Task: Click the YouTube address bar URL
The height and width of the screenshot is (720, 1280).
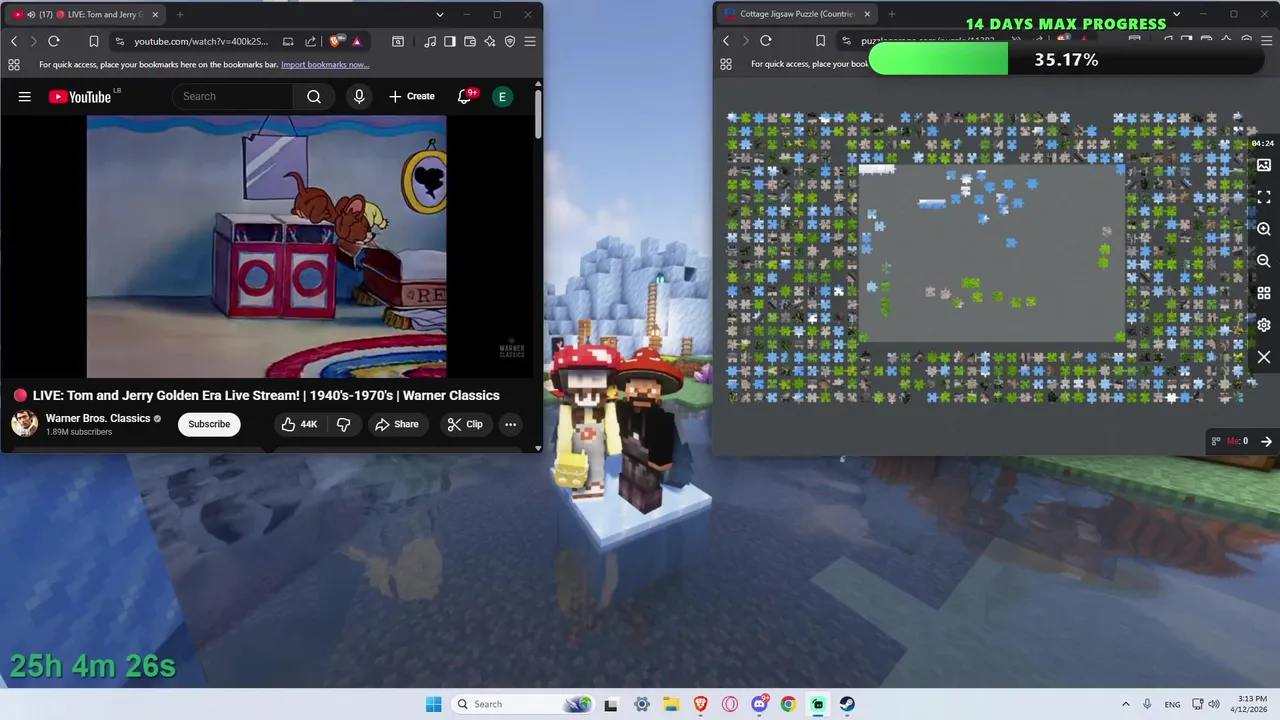Action: (201, 41)
